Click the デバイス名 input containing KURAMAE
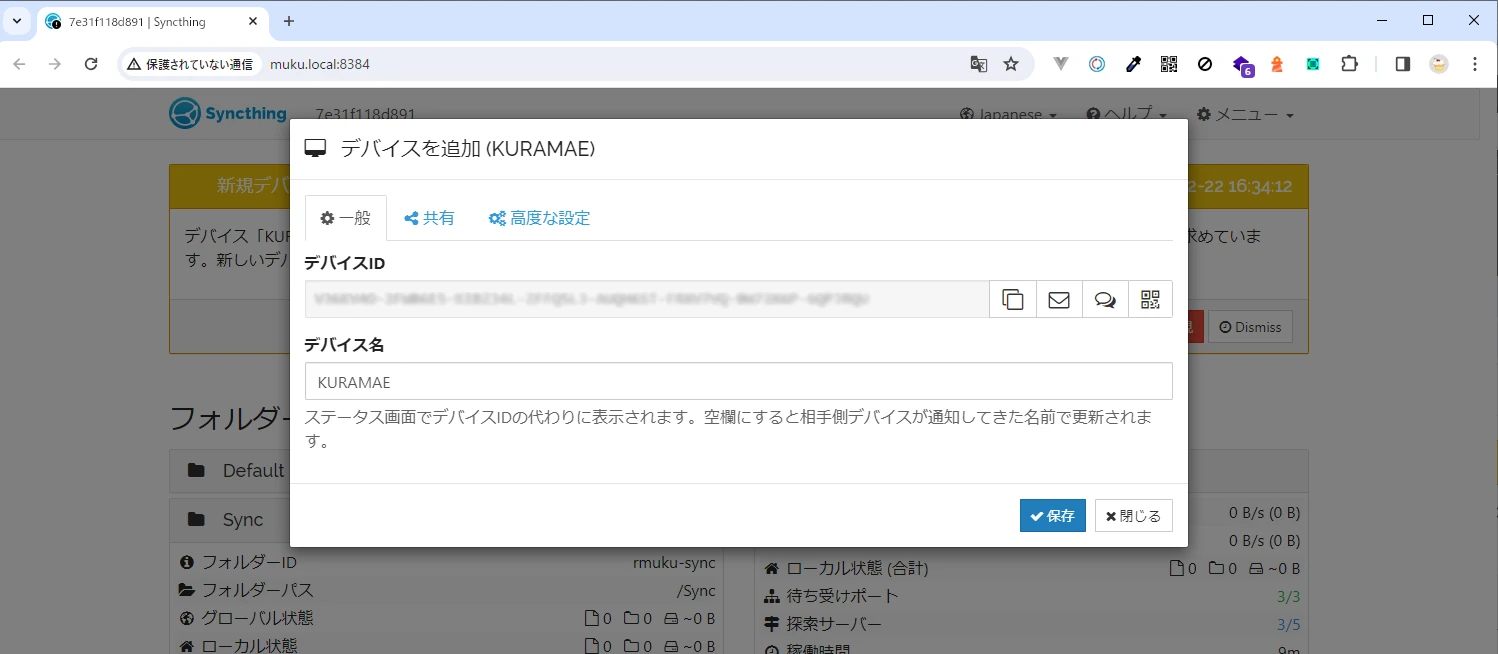 pyautogui.click(x=738, y=381)
